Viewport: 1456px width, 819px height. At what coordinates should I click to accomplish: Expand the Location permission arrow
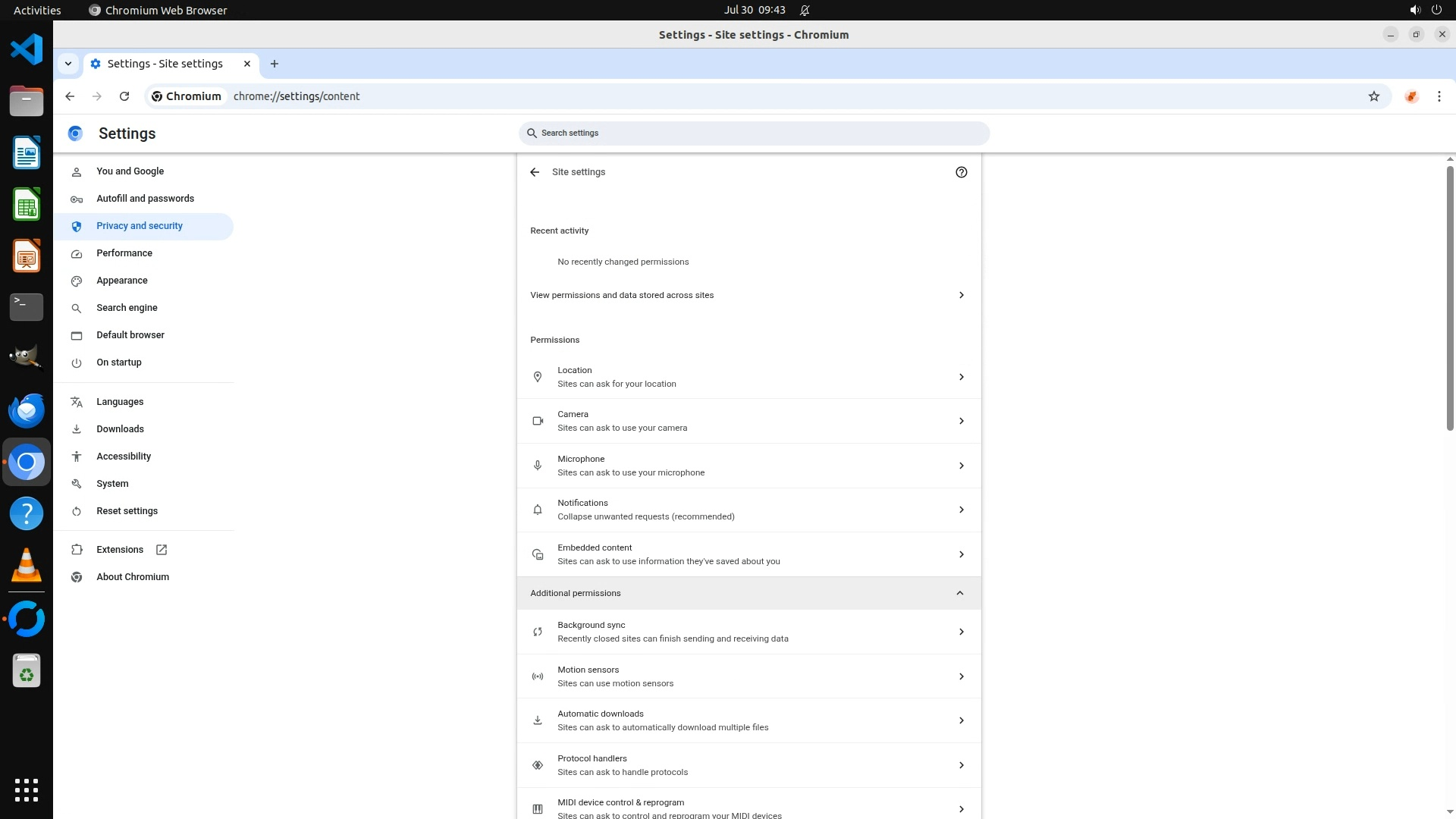961,377
